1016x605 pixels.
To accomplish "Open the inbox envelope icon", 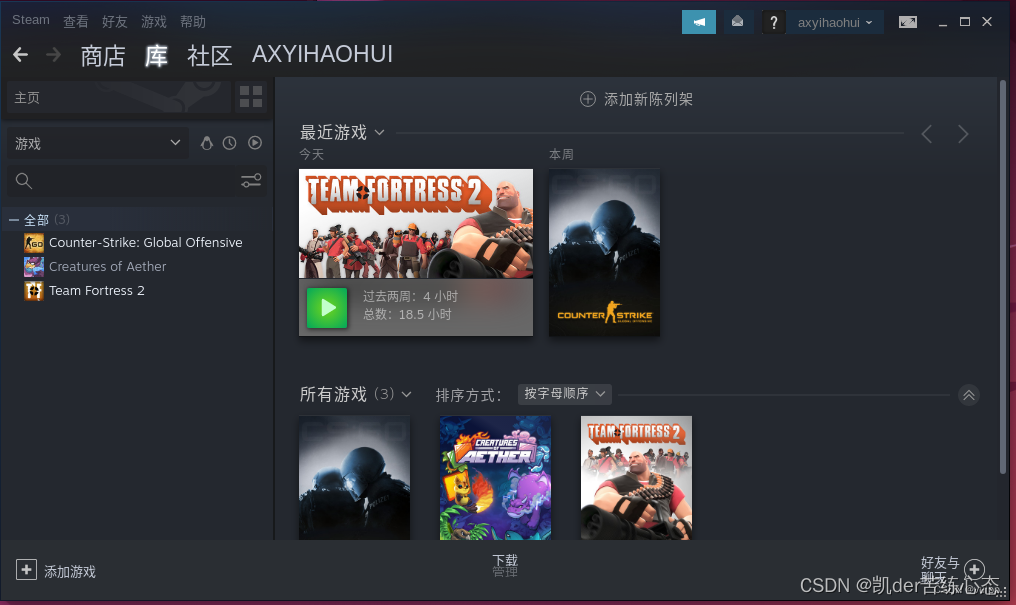I will [x=737, y=22].
